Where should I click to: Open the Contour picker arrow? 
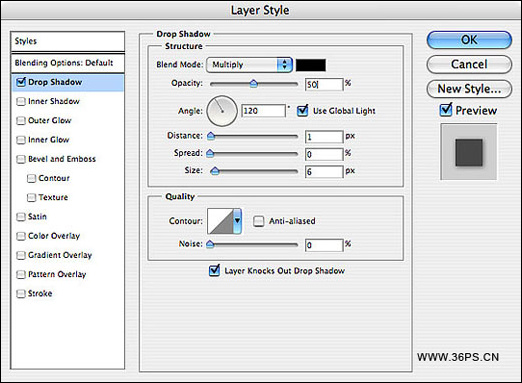pos(237,221)
